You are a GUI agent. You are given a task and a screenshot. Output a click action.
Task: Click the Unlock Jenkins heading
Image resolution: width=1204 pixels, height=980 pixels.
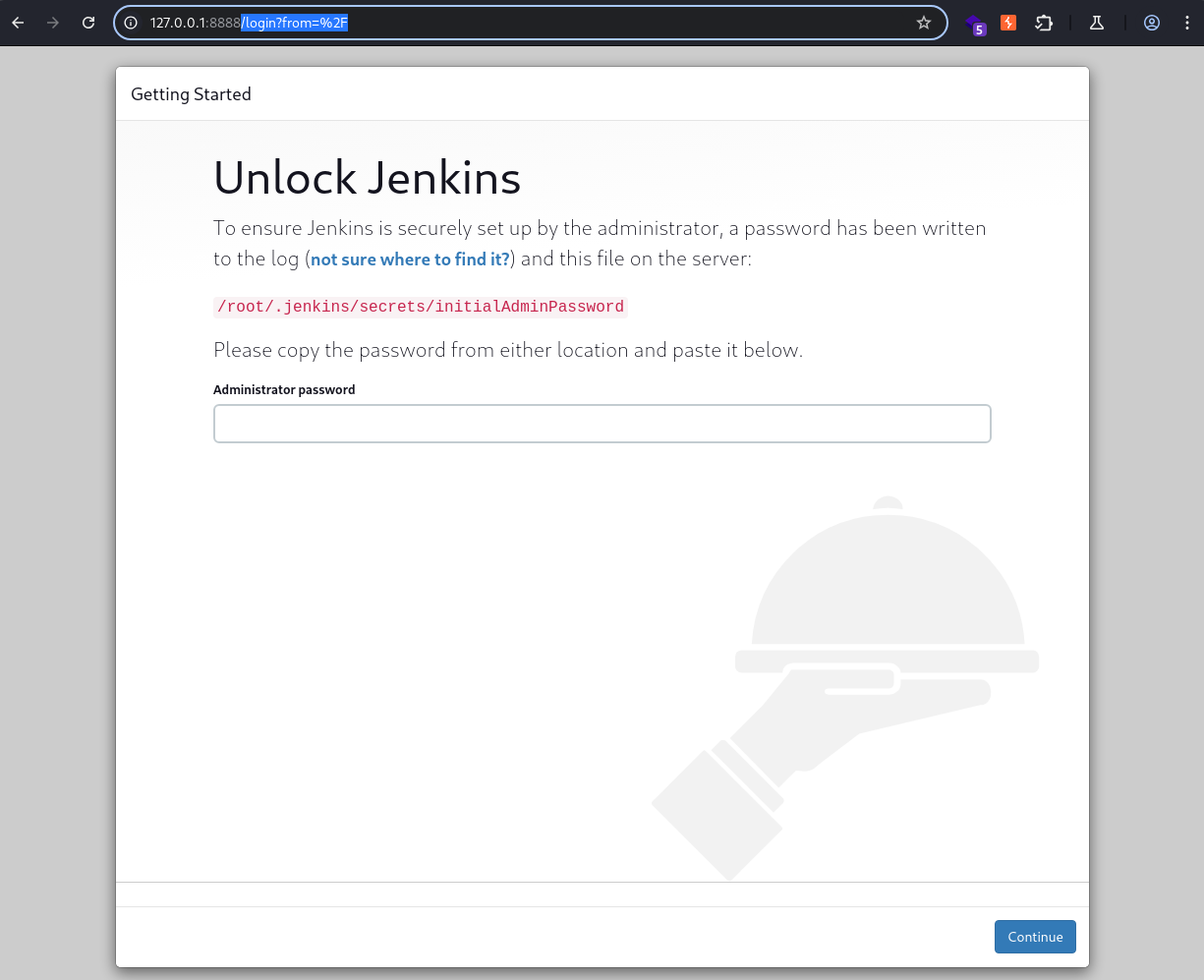point(367,178)
